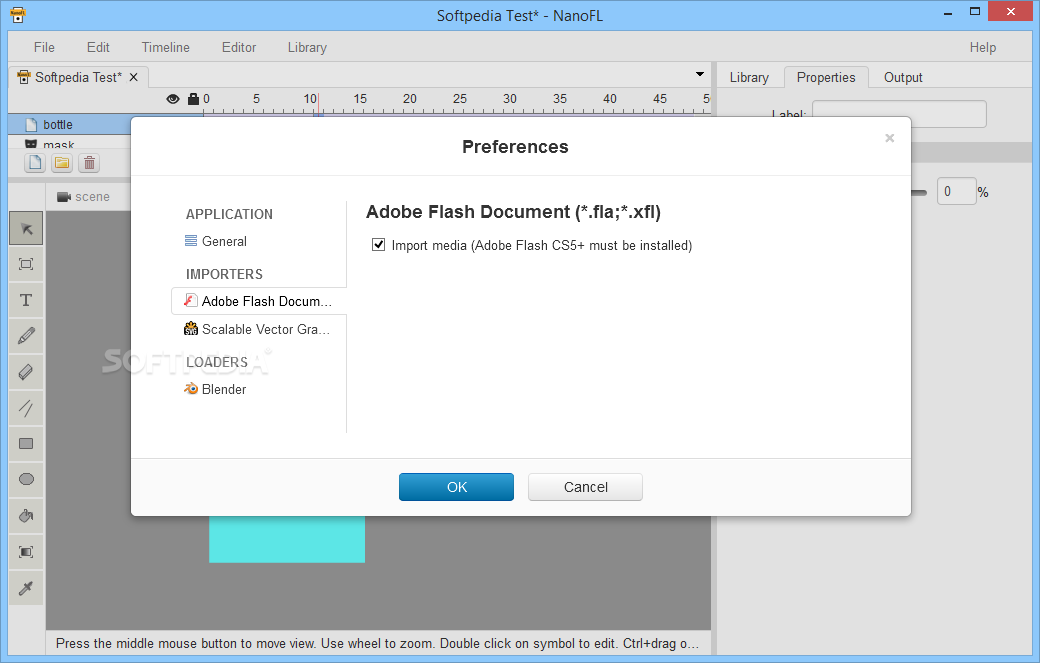Select the Paint Bucket fill tool

tap(26, 516)
